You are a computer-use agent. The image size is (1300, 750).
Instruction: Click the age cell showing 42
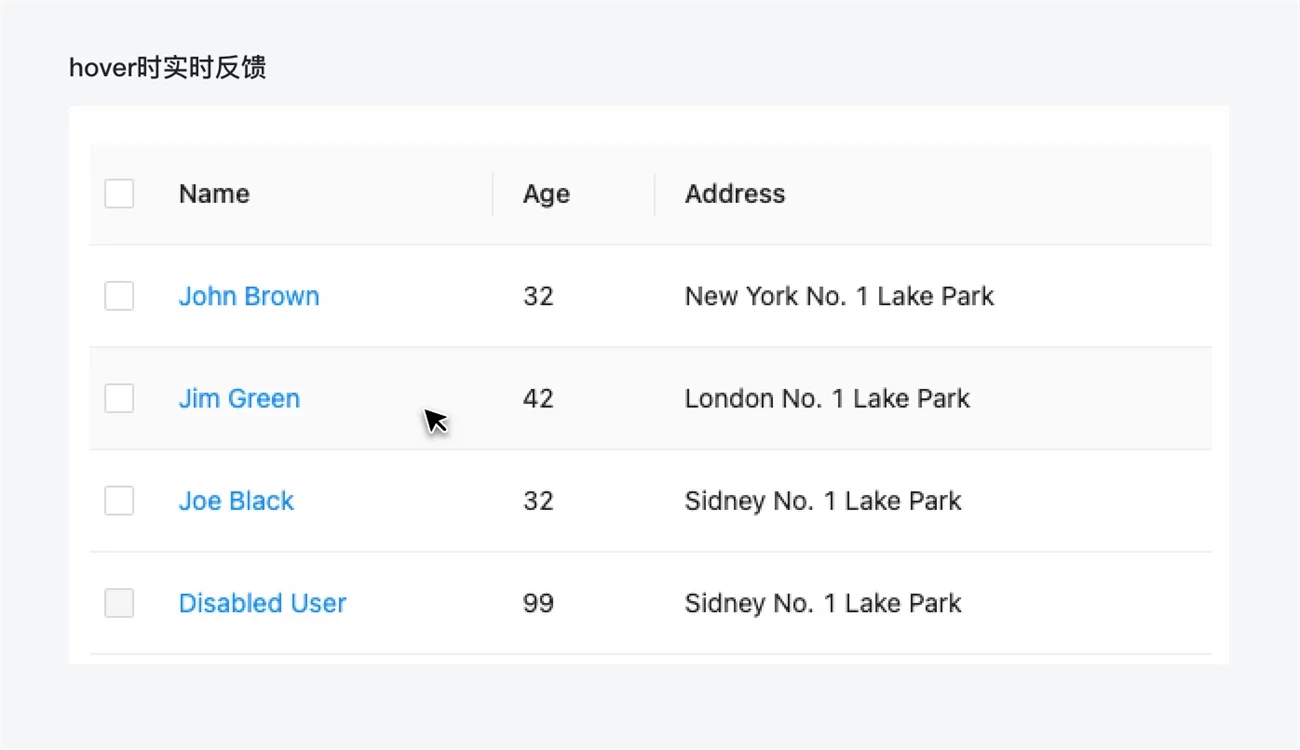538,399
